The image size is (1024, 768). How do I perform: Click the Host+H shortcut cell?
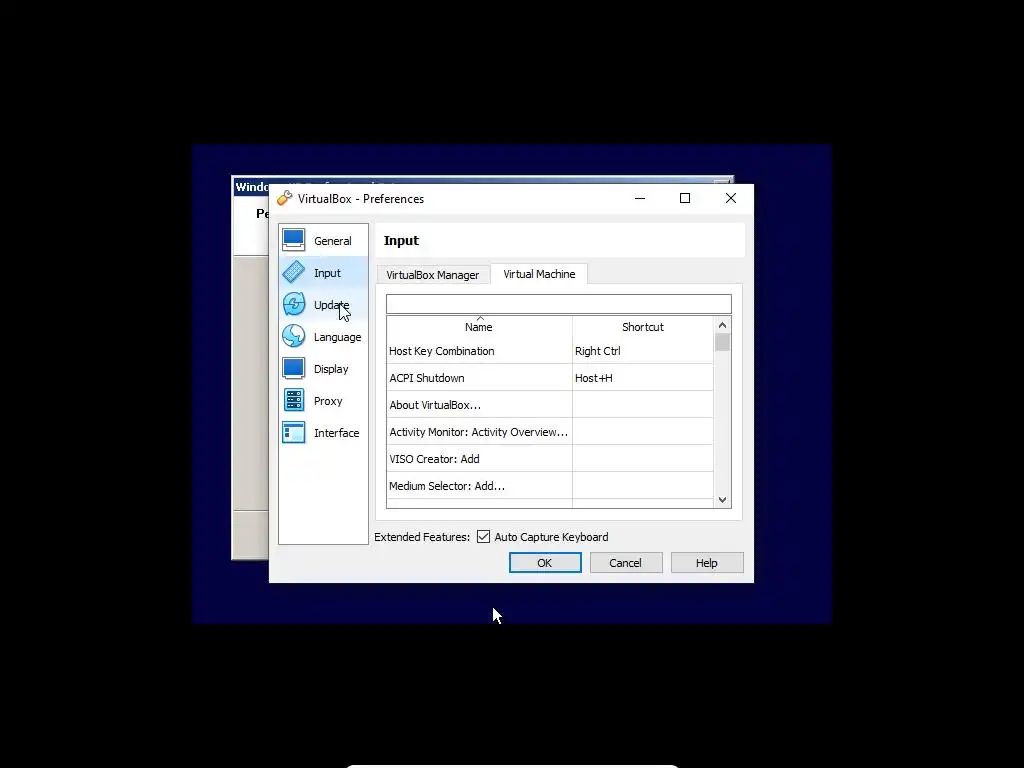click(643, 377)
